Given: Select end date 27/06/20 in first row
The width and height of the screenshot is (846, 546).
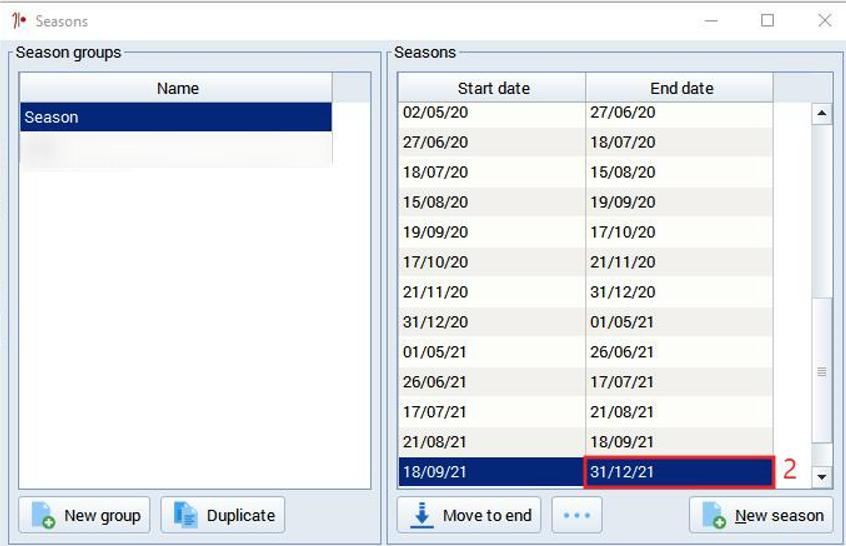Looking at the screenshot, I should [680, 113].
